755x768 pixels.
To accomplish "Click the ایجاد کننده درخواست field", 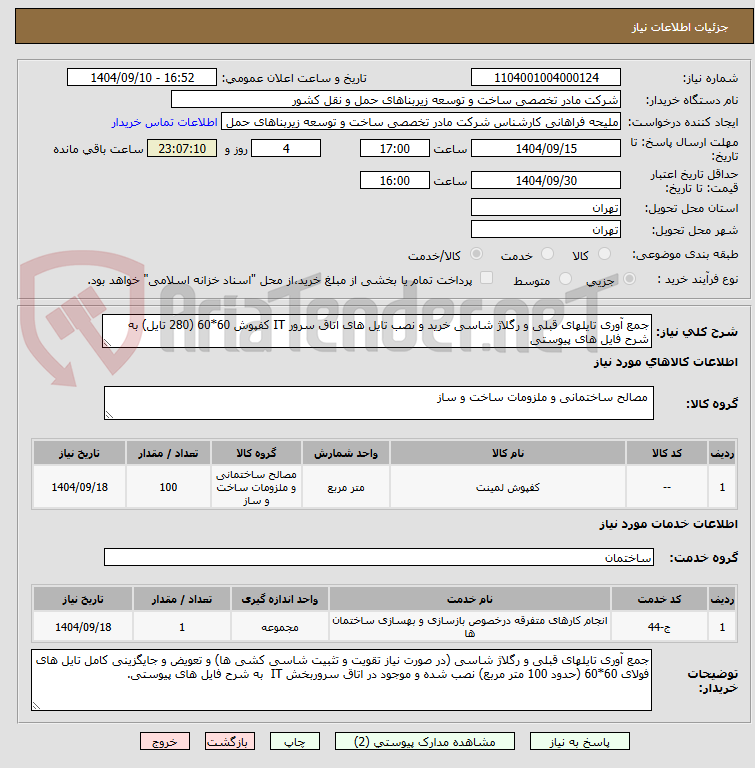I will click(421, 121).
